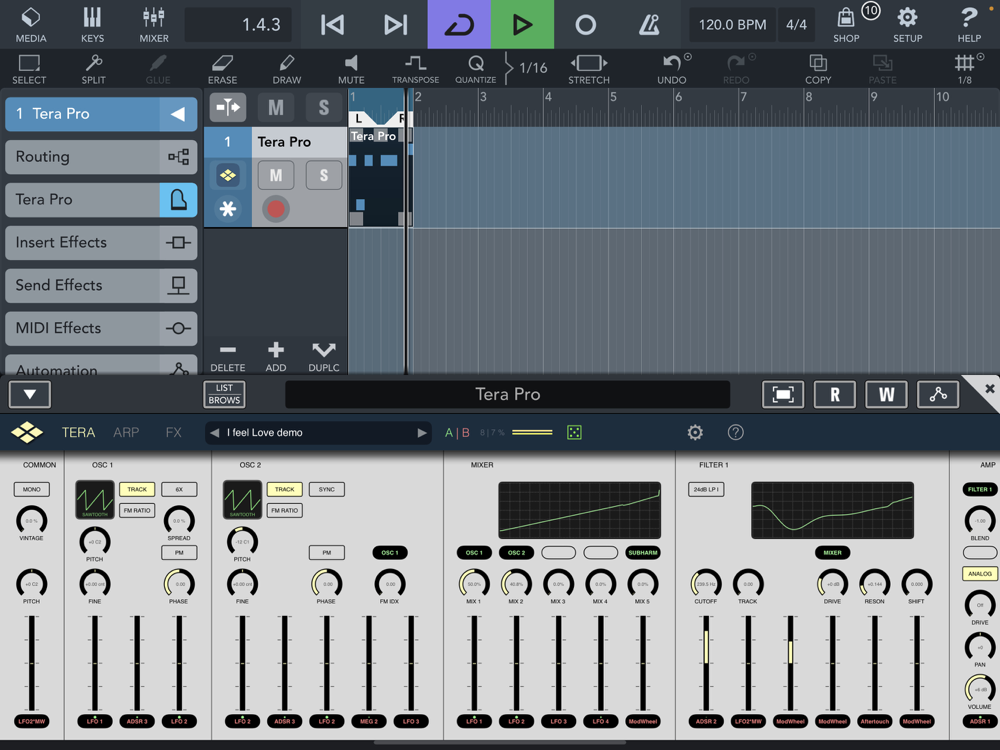Click the LIST BROWS button
The width and height of the screenshot is (1000, 750).
223,394
